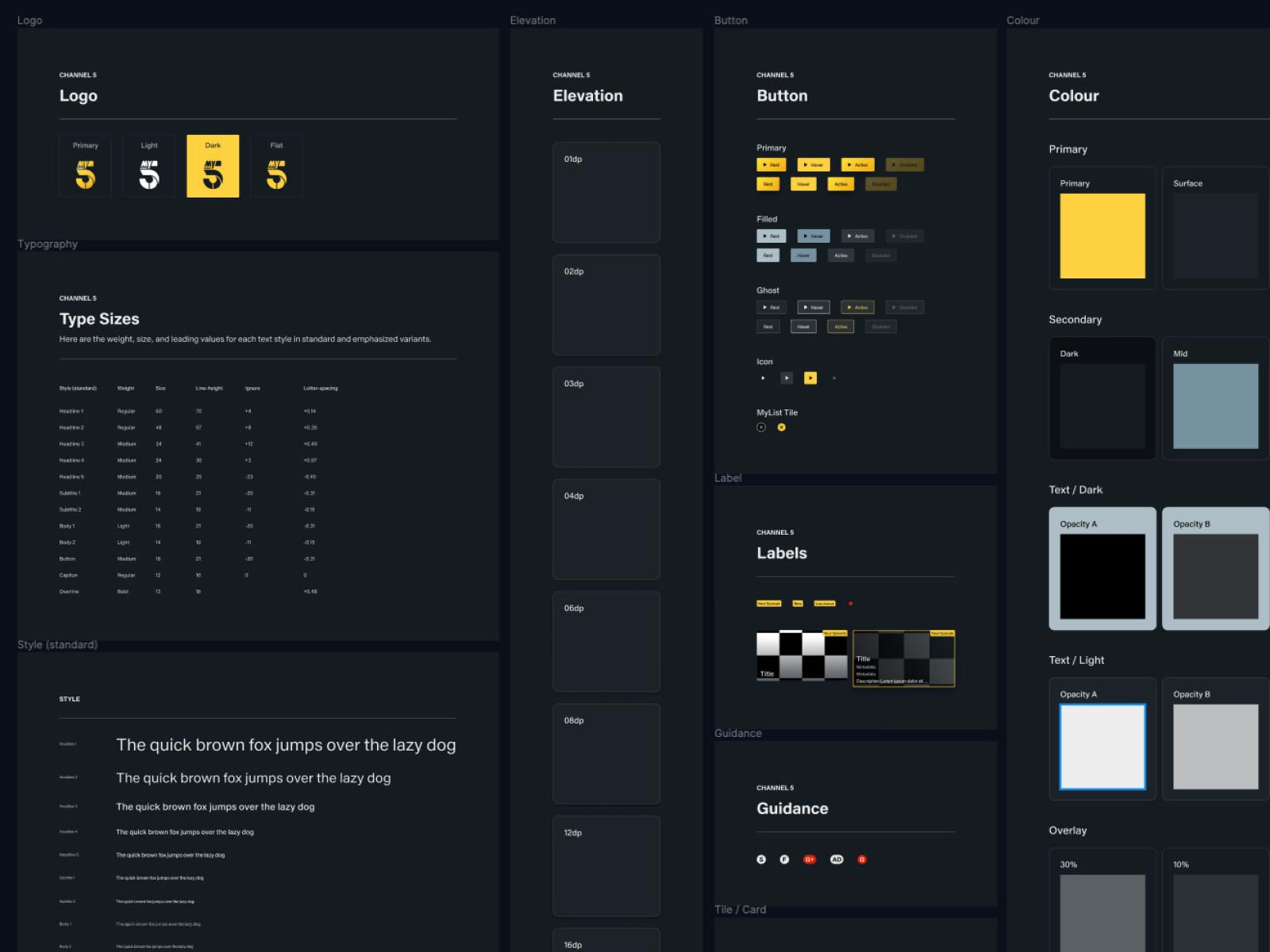Click the highlighted tile with Title and Metadata
Viewport: 1270px width, 952px height.
pos(903,658)
